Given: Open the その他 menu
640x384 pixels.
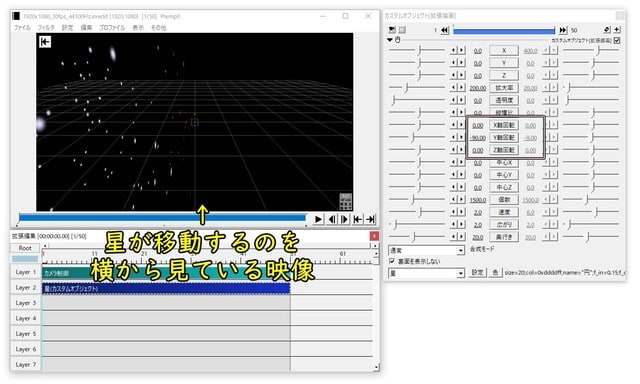Looking at the screenshot, I should pyautogui.click(x=158, y=27).
